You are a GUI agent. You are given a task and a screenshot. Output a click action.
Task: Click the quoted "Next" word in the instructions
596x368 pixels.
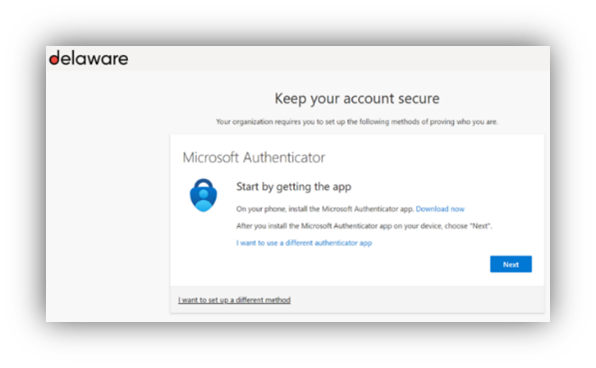(480, 226)
